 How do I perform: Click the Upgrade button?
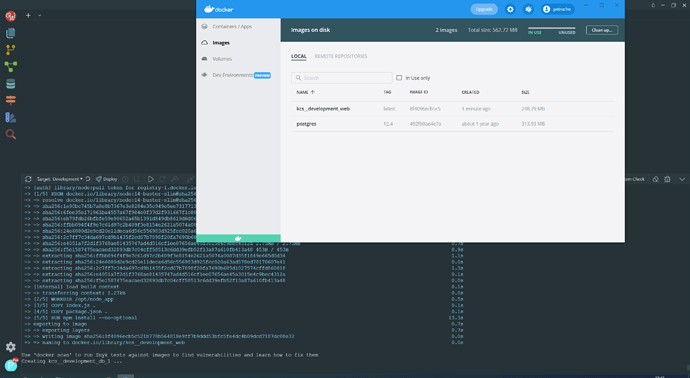[x=484, y=9]
